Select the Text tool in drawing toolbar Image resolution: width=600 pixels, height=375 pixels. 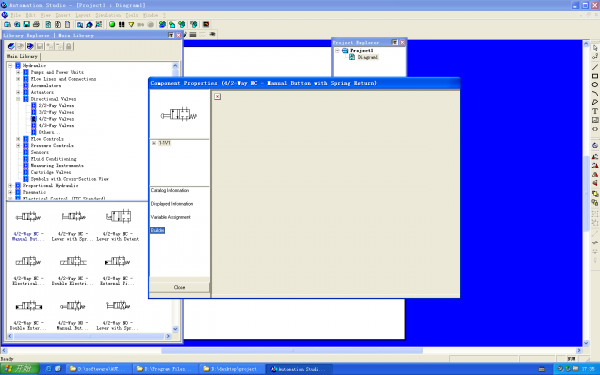(595, 111)
